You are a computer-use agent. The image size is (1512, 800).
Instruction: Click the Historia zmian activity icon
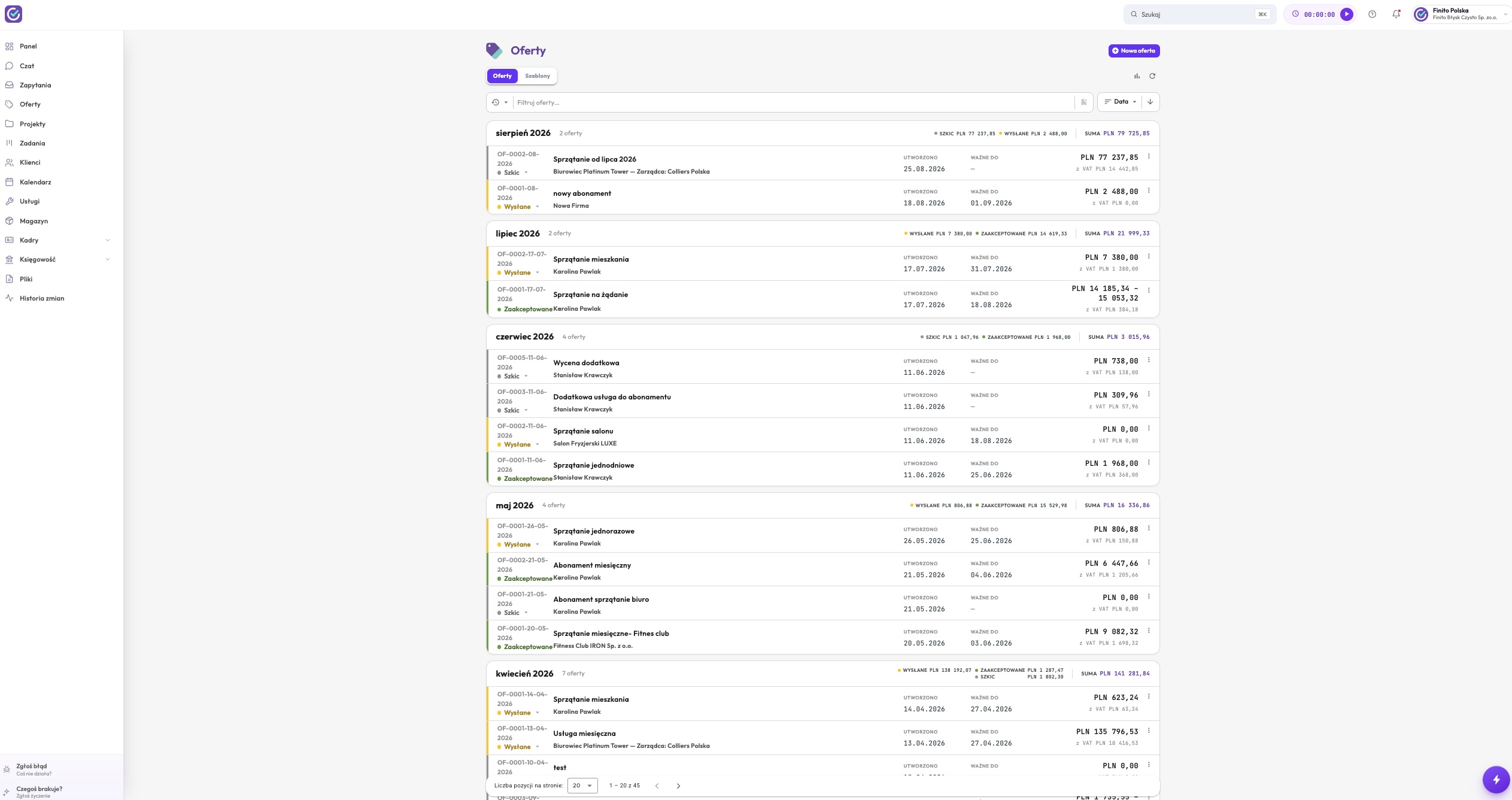coord(9,298)
